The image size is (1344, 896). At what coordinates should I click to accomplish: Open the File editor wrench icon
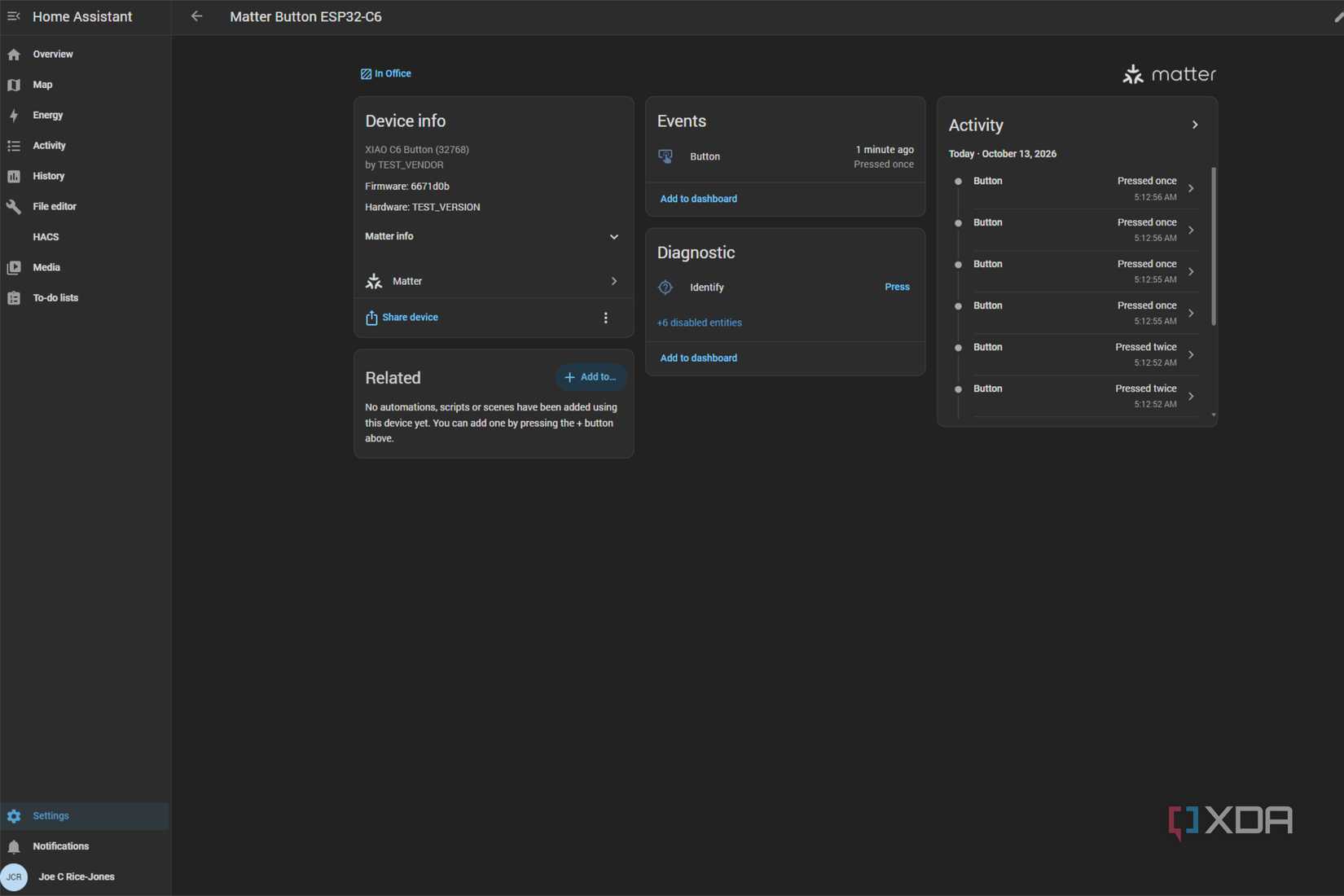tap(14, 207)
